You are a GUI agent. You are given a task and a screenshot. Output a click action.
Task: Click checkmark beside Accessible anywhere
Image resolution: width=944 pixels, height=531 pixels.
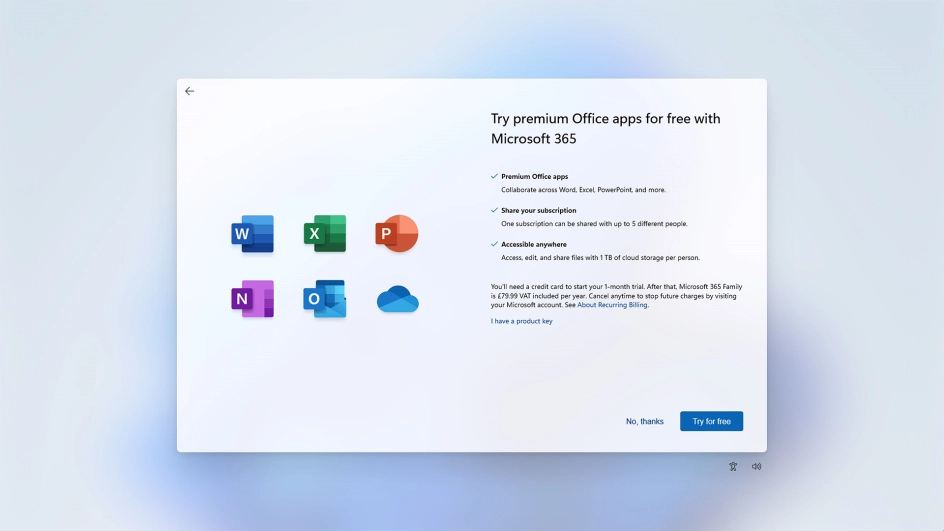(494, 244)
